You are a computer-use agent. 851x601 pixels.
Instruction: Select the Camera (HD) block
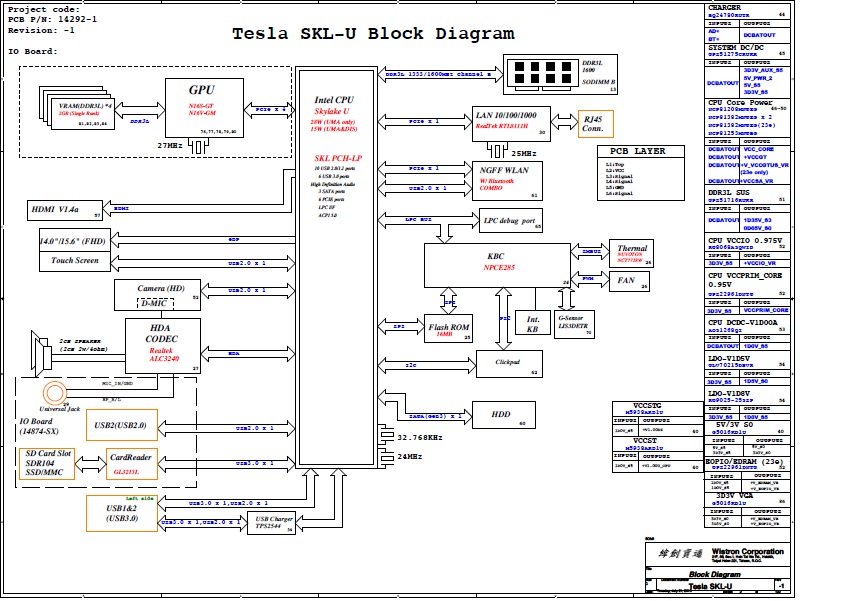point(157,295)
